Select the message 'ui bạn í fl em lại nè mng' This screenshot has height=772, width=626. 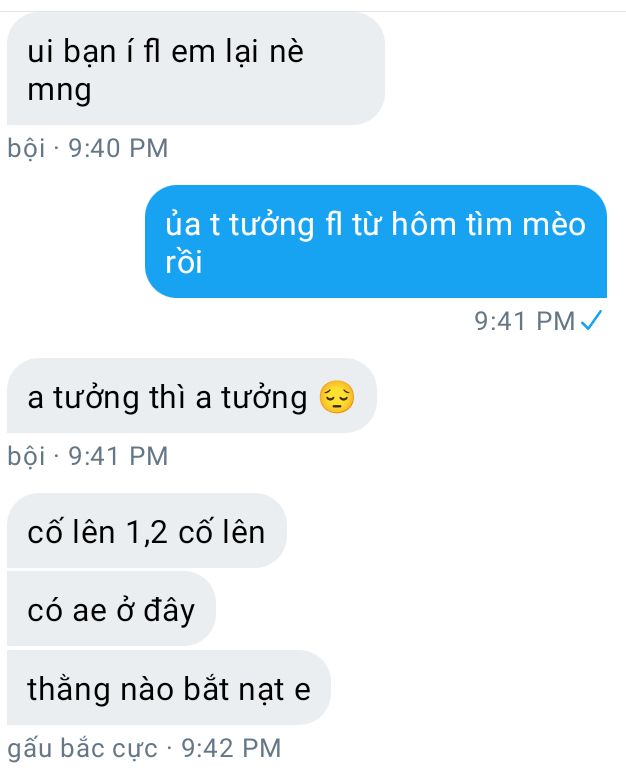pyautogui.click(x=196, y=69)
